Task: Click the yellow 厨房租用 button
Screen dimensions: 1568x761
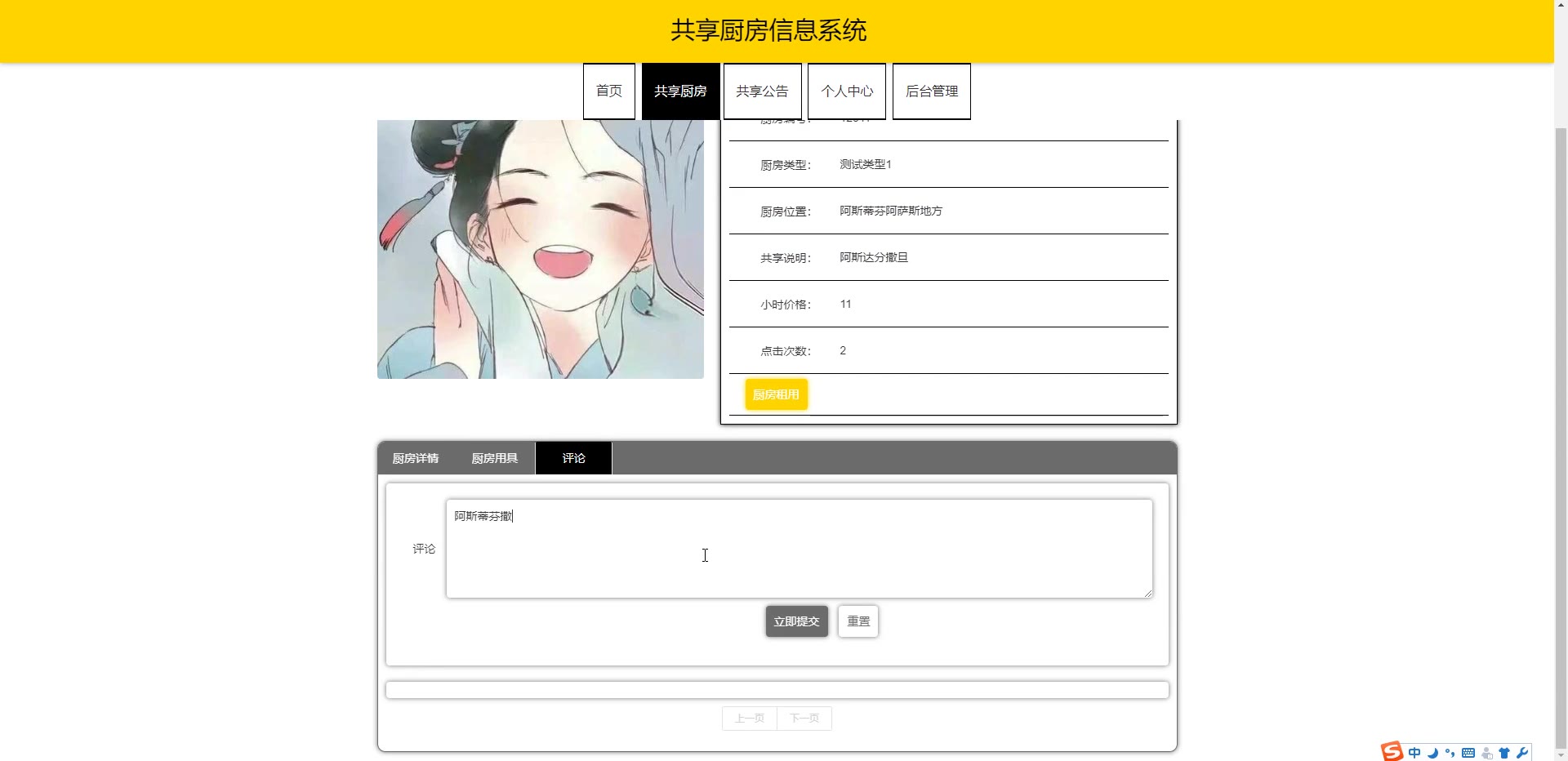Action: (776, 394)
